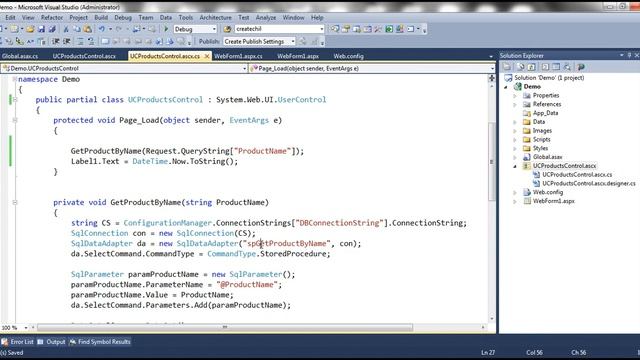Switch to the Global.asax.cs tab

(20, 56)
